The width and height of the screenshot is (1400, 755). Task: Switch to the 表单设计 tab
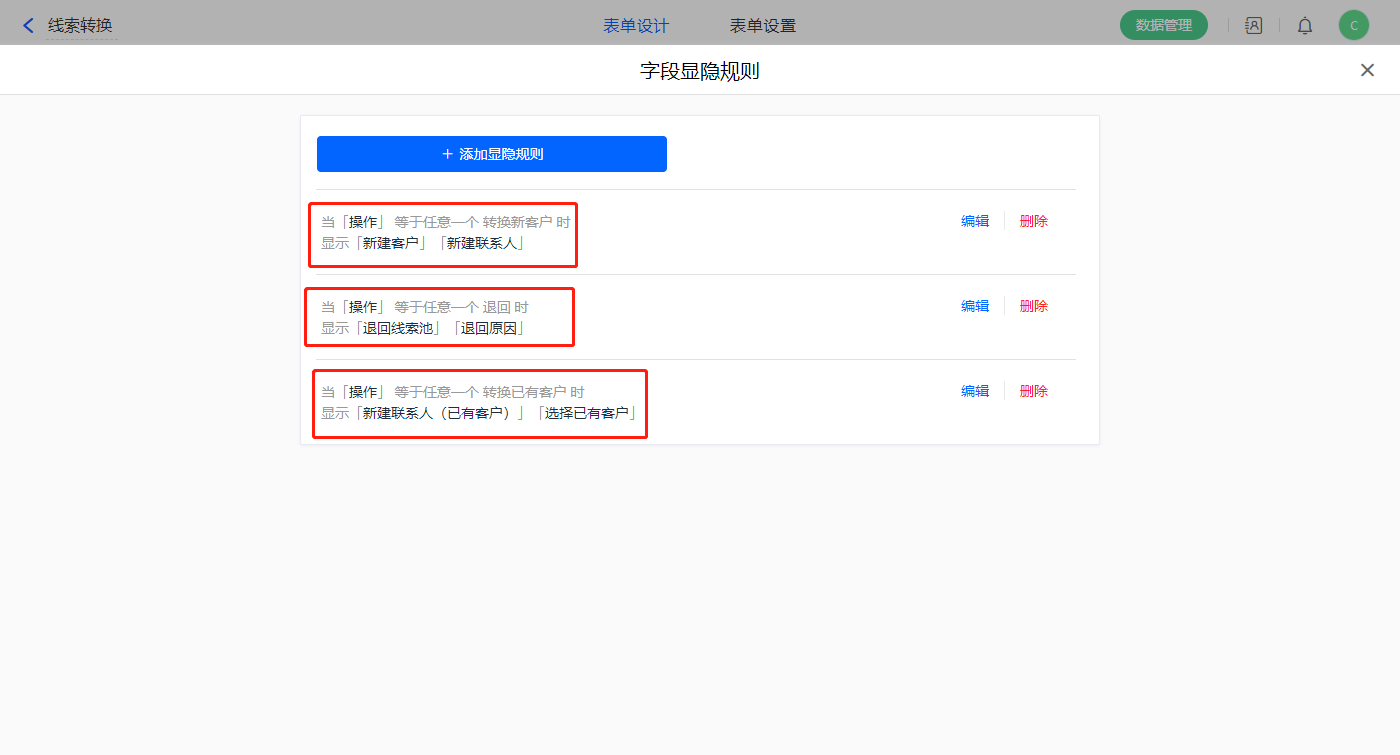[636, 26]
